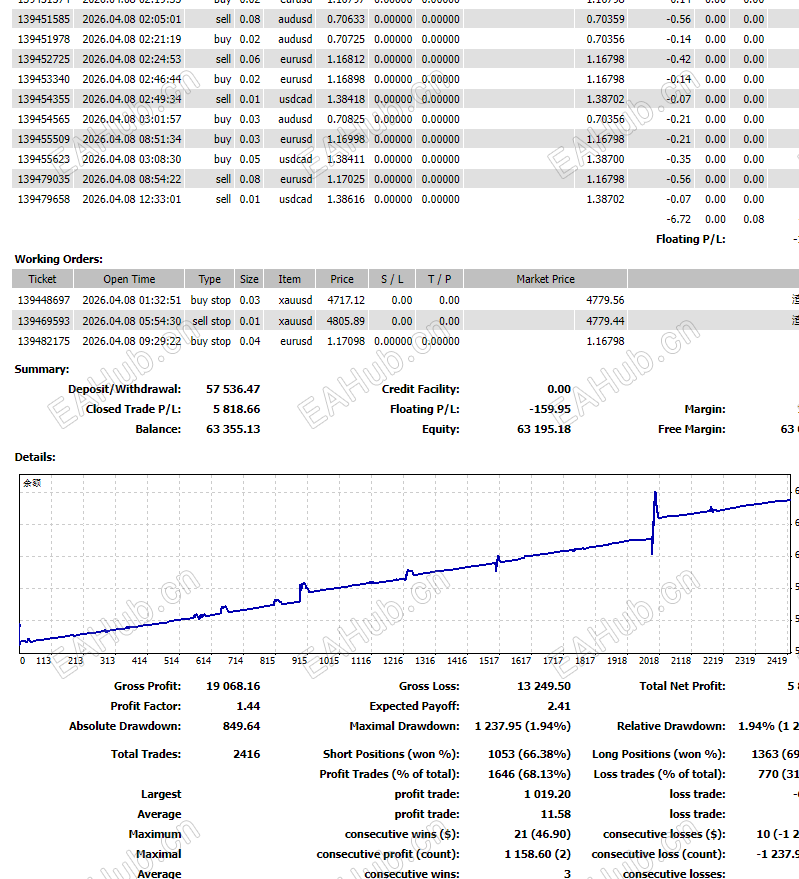Click the Market Price column header
Image resolution: width=799 pixels, height=879 pixels.
[546, 279]
